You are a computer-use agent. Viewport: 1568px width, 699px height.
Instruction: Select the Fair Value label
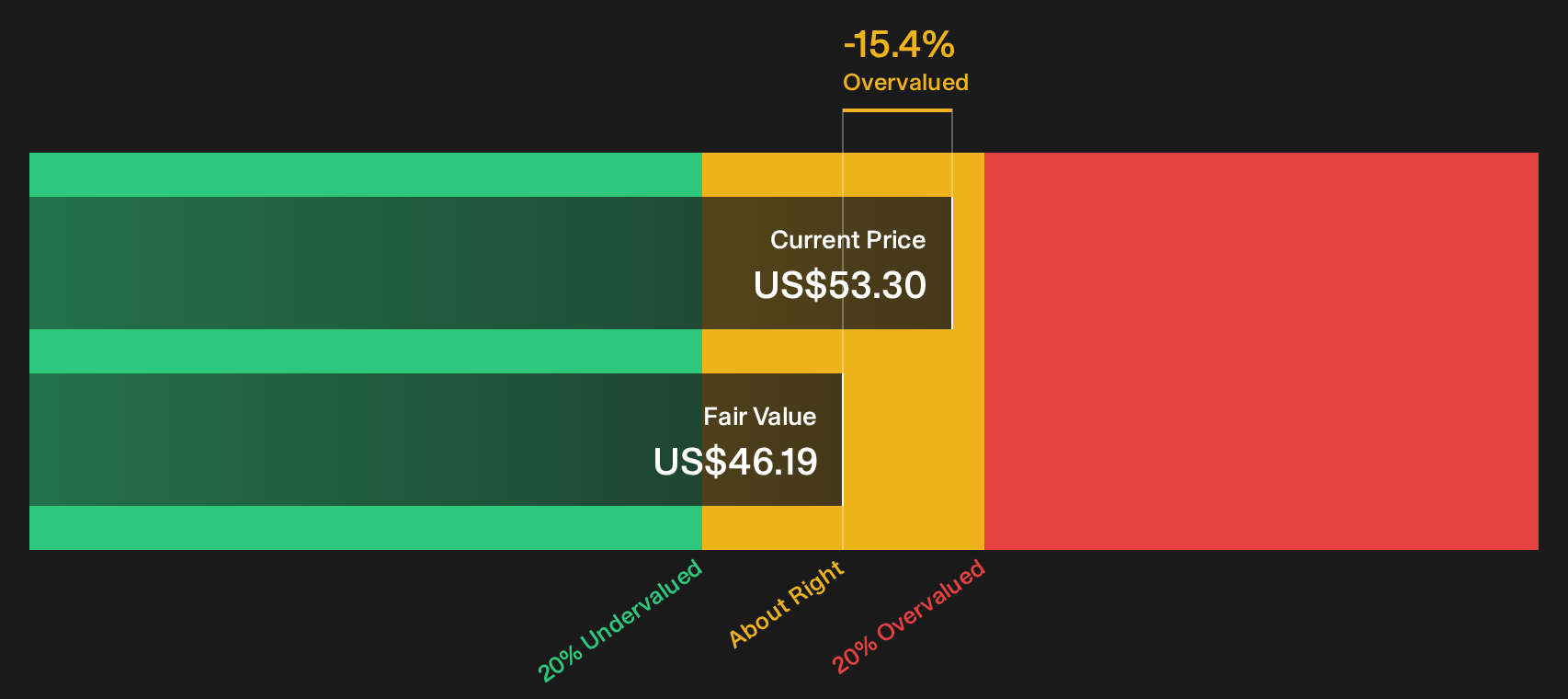[760, 417]
